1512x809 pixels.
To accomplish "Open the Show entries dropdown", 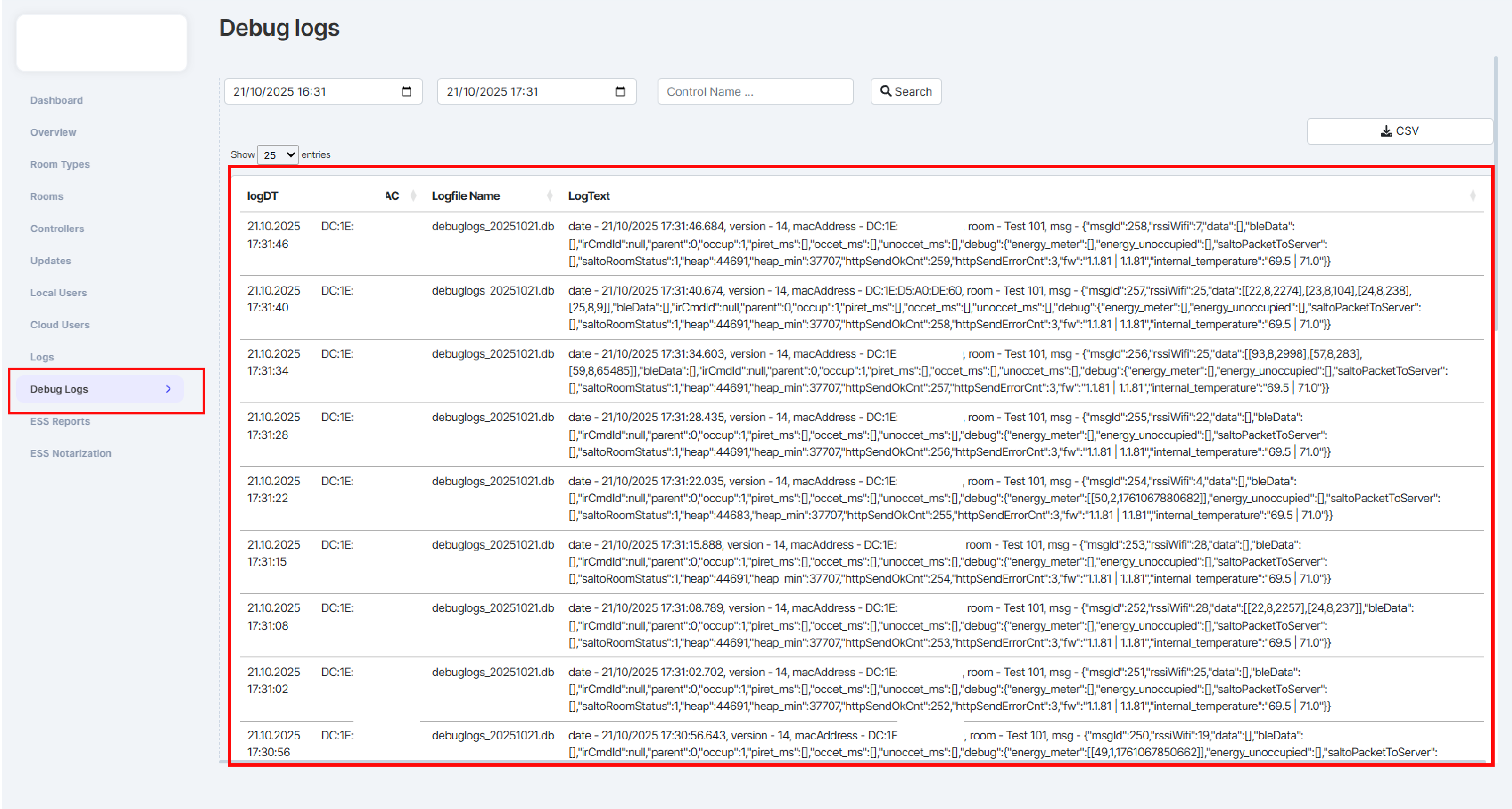I will pos(278,155).
